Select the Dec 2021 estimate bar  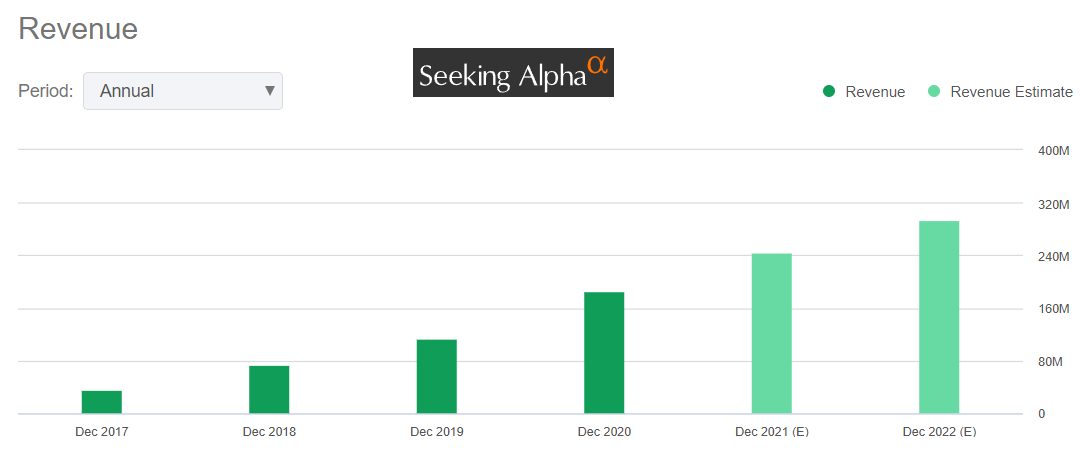[772, 333]
